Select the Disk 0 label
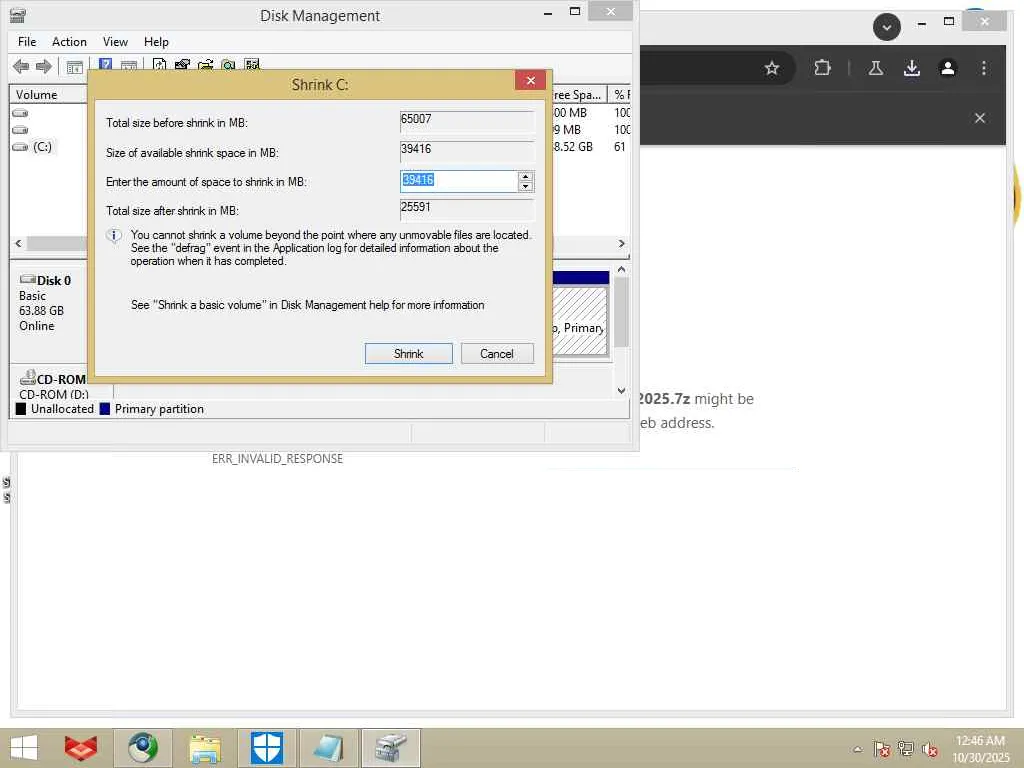The width and height of the screenshot is (1024, 768). point(54,281)
